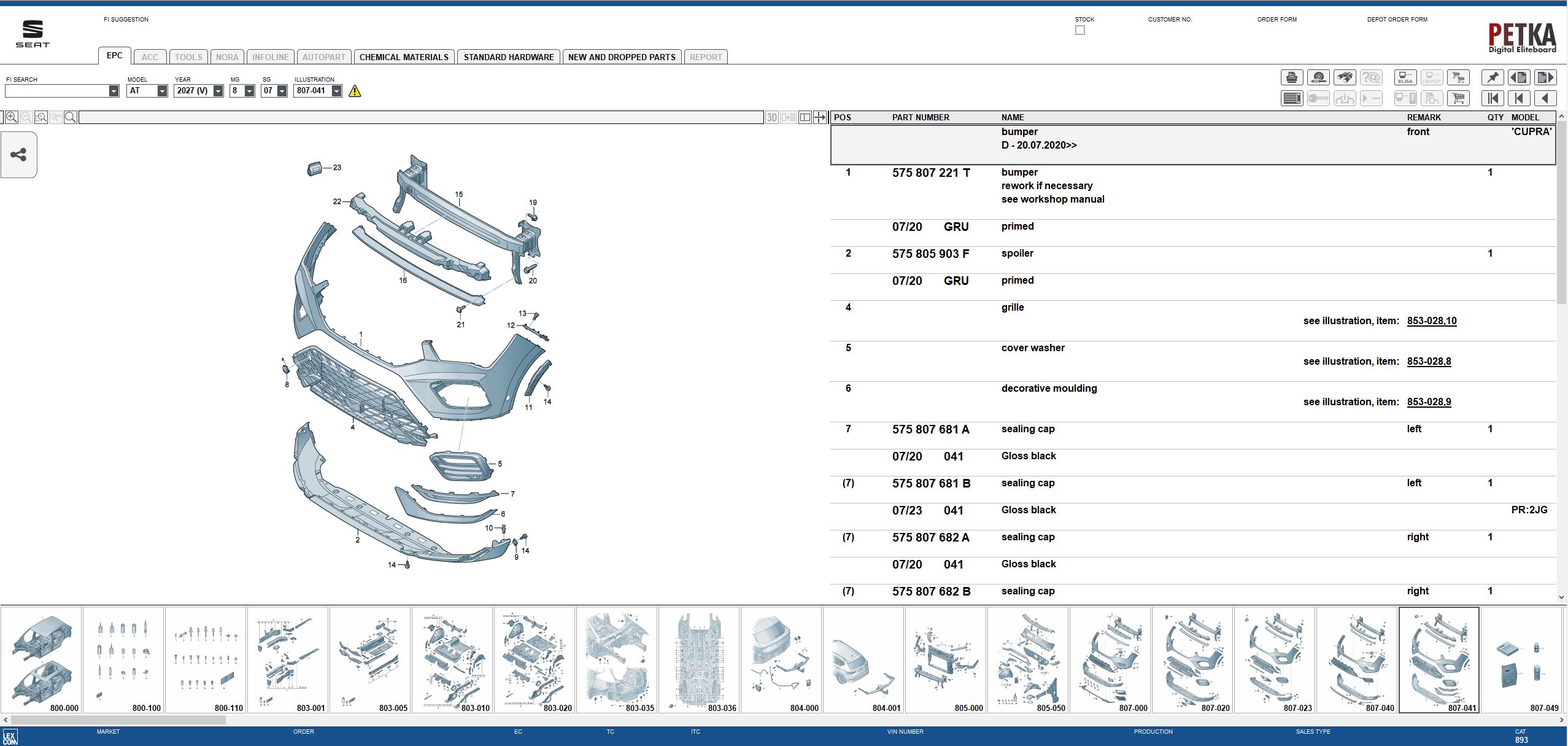Print the current parts list
This screenshot has width=1568, height=746.
[x=1291, y=77]
